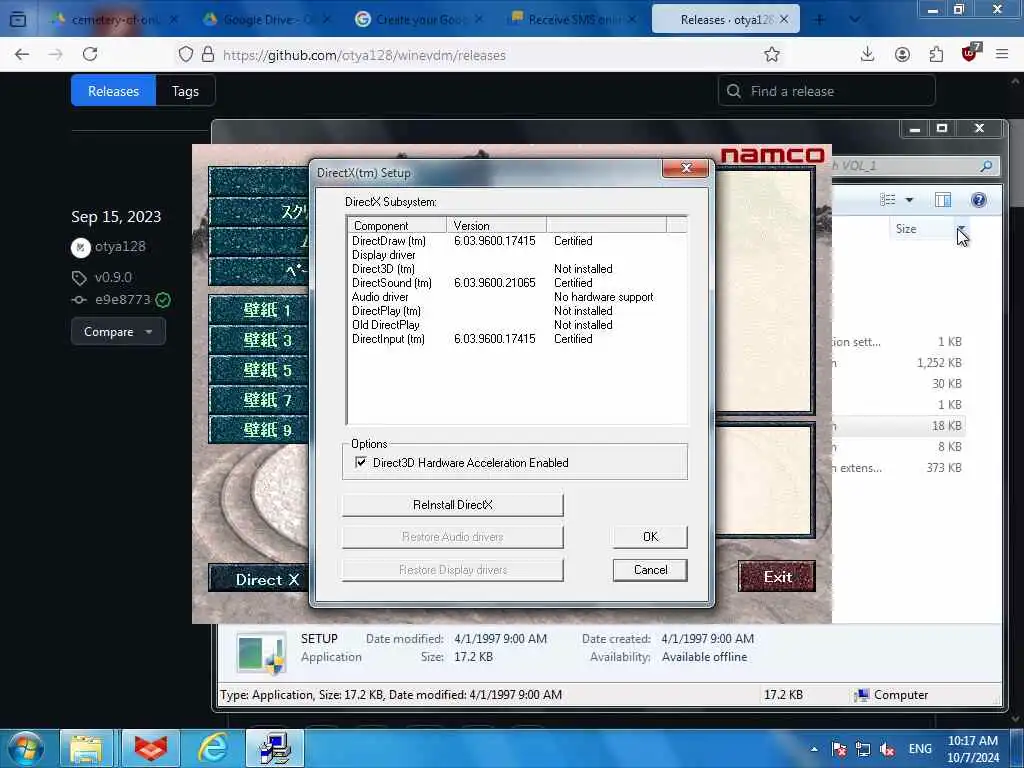
Task: Open the otya128 author link
Action: point(120,246)
